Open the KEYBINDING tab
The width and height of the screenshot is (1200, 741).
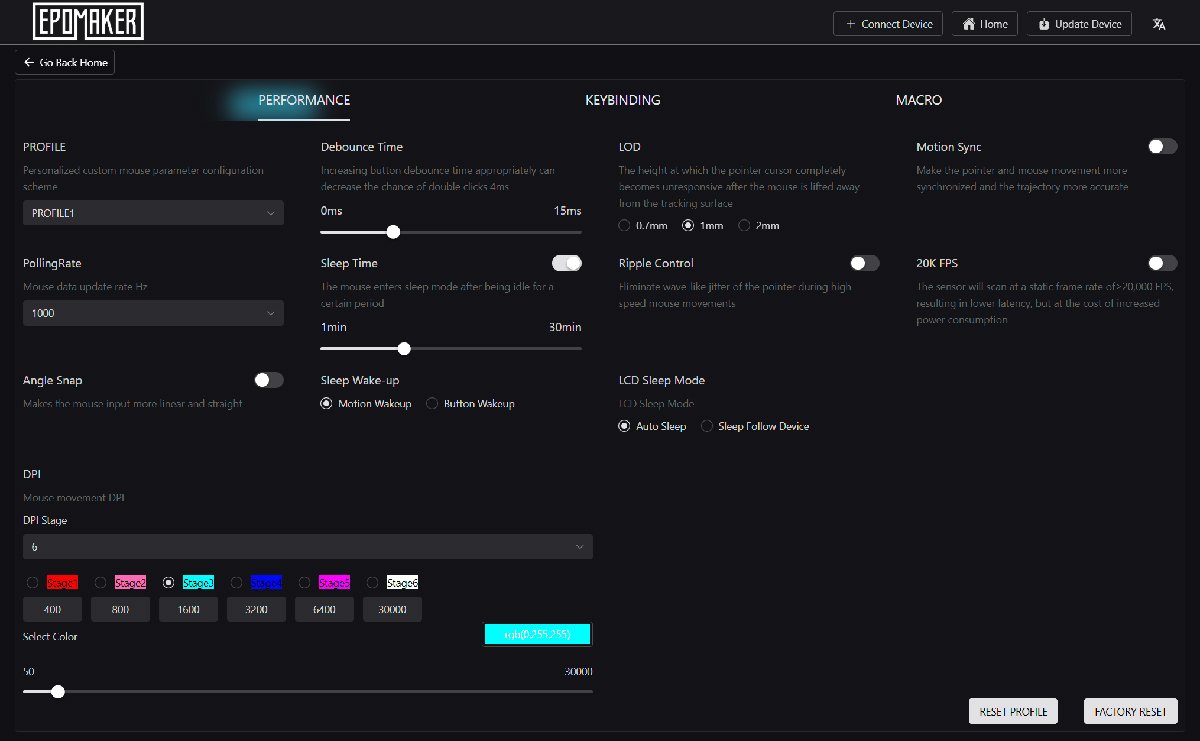click(623, 100)
